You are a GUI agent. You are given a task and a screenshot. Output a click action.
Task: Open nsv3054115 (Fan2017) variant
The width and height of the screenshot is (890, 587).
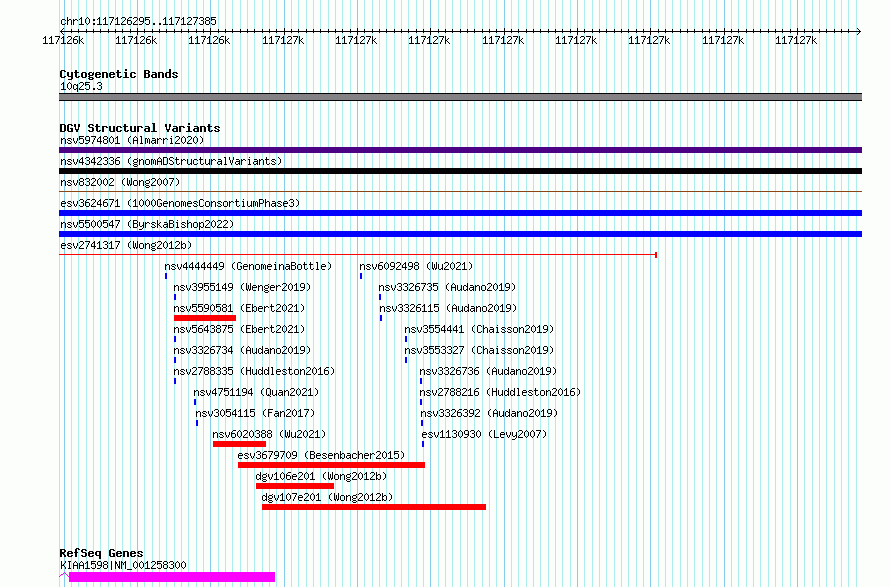(x=255, y=413)
